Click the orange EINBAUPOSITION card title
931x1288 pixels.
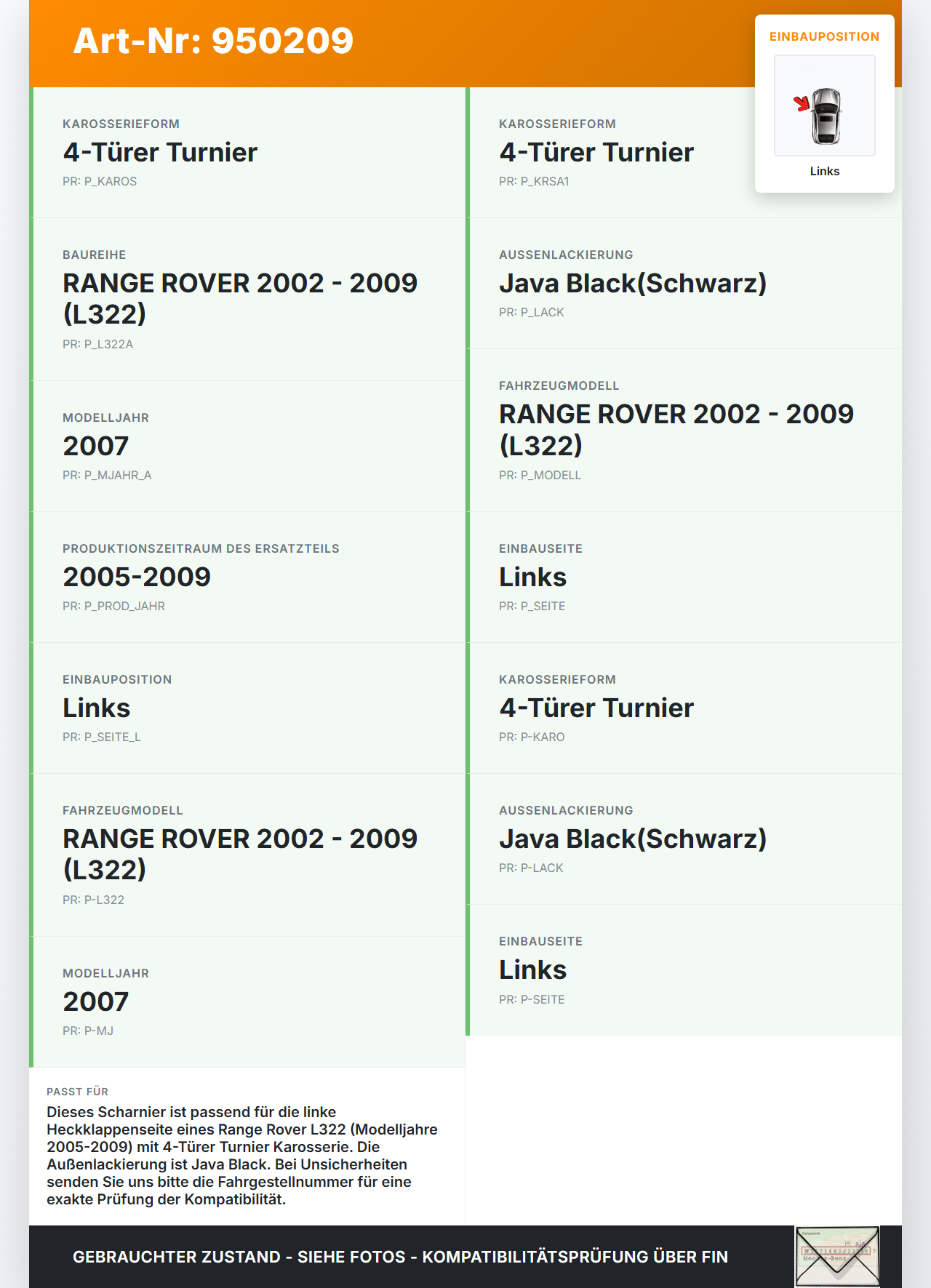824,37
